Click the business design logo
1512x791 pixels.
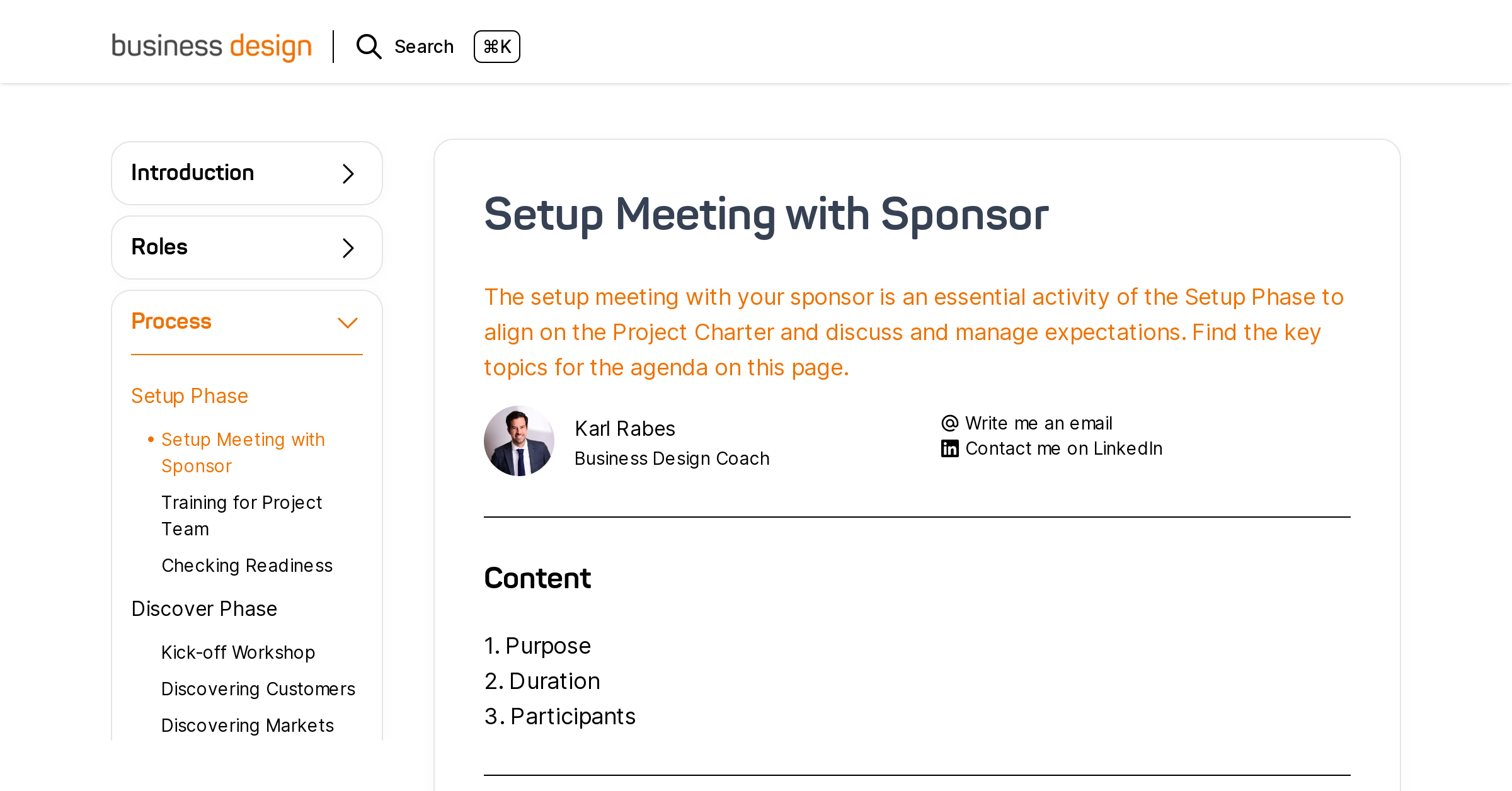tap(212, 46)
